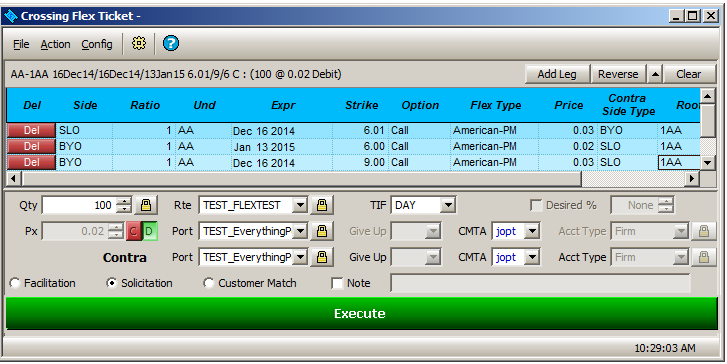This screenshot has width=727, height=364.
Task: Choose the Facilitation radio option
Action: [x=15, y=283]
